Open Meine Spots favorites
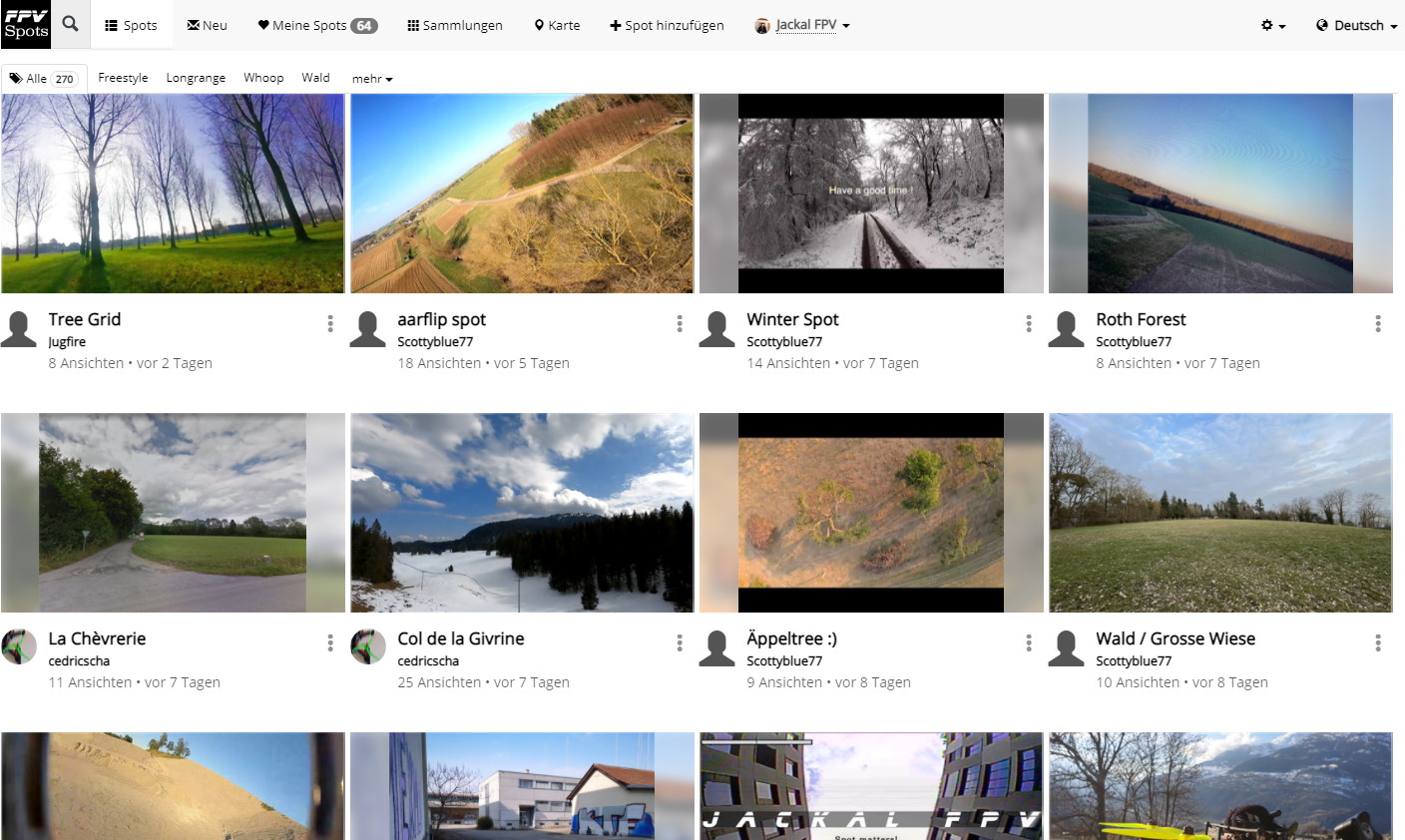Image resolution: width=1405 pixels, height=840 pixels. (317, 25)
